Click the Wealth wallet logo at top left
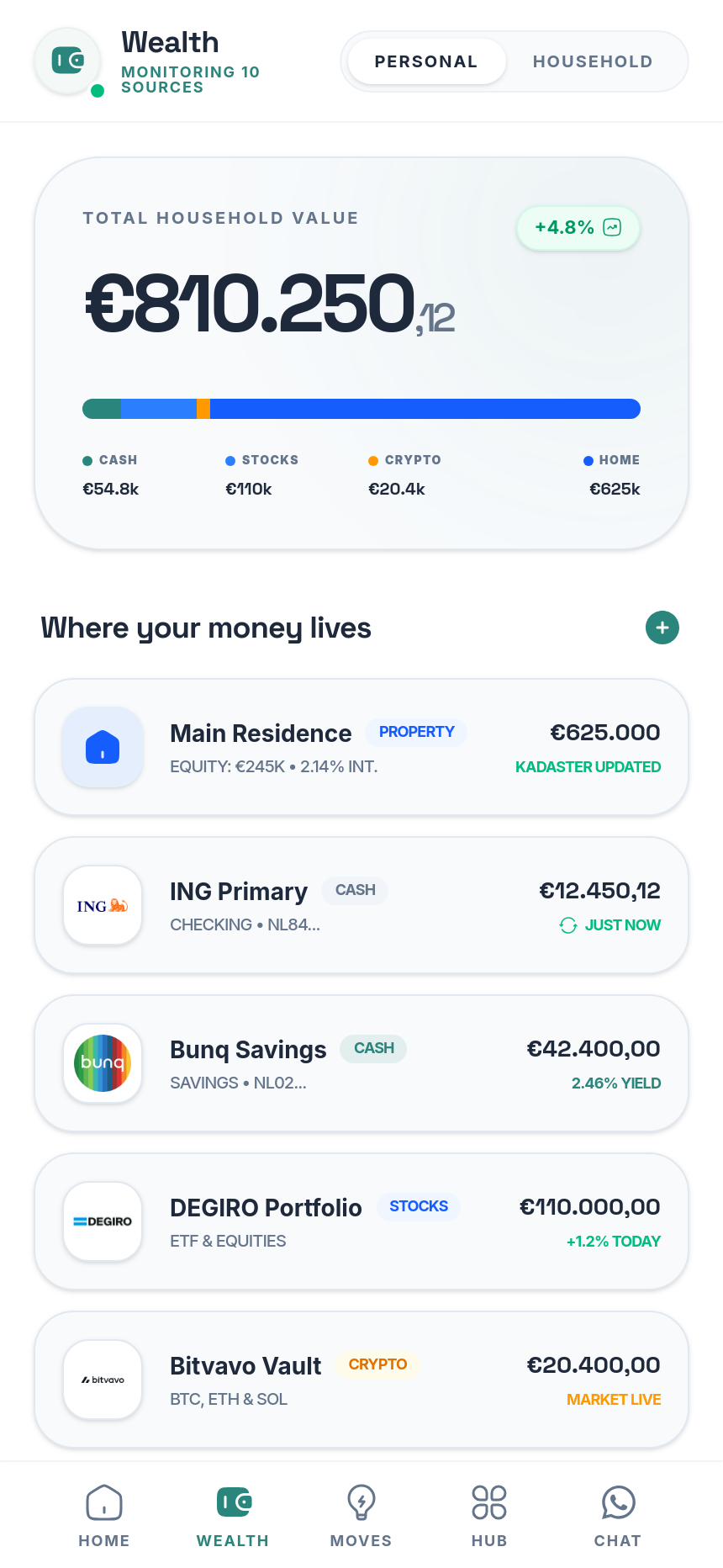This screenshot has width=723, height=1568. [67, 61]
